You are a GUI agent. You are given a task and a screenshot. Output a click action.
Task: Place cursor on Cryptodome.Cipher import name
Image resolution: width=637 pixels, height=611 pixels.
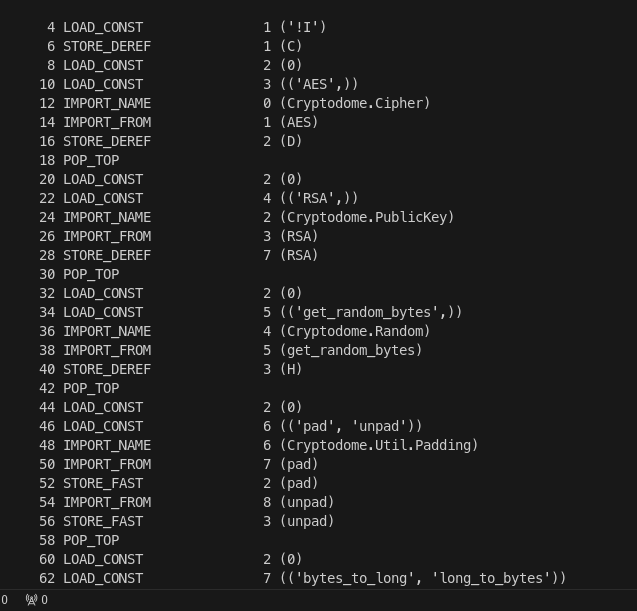355,103
